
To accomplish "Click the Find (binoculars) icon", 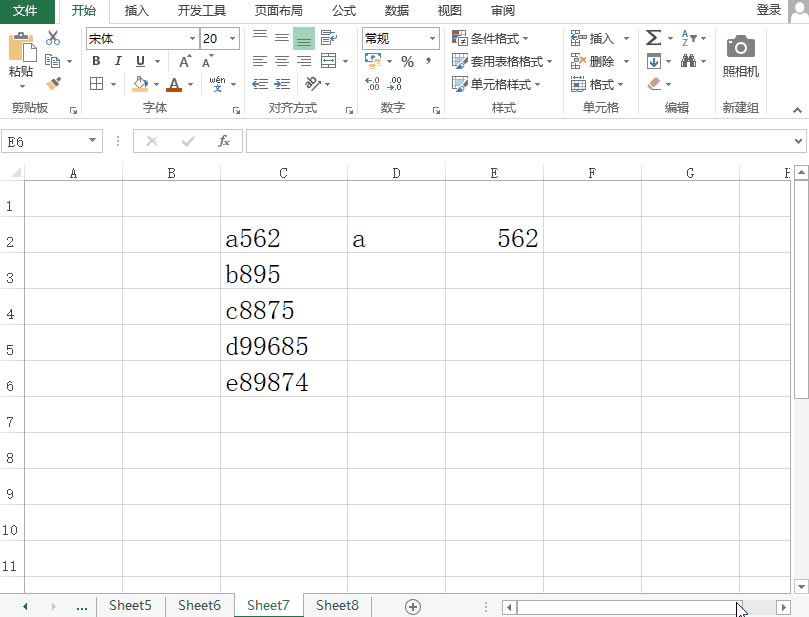I will (x=690, y=60).
